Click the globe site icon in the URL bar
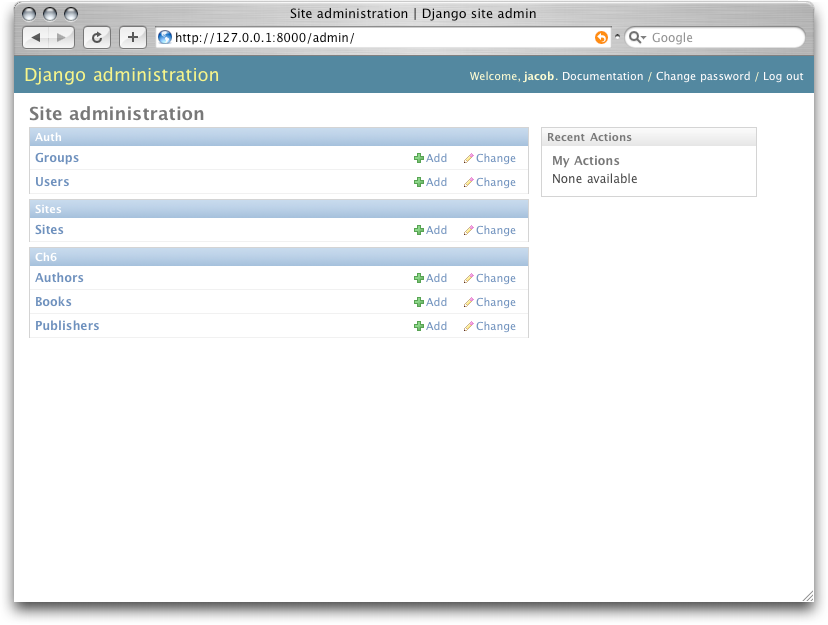Image resolution: width=828 pixels, height=625 pixels. click(x=165, y=37)
